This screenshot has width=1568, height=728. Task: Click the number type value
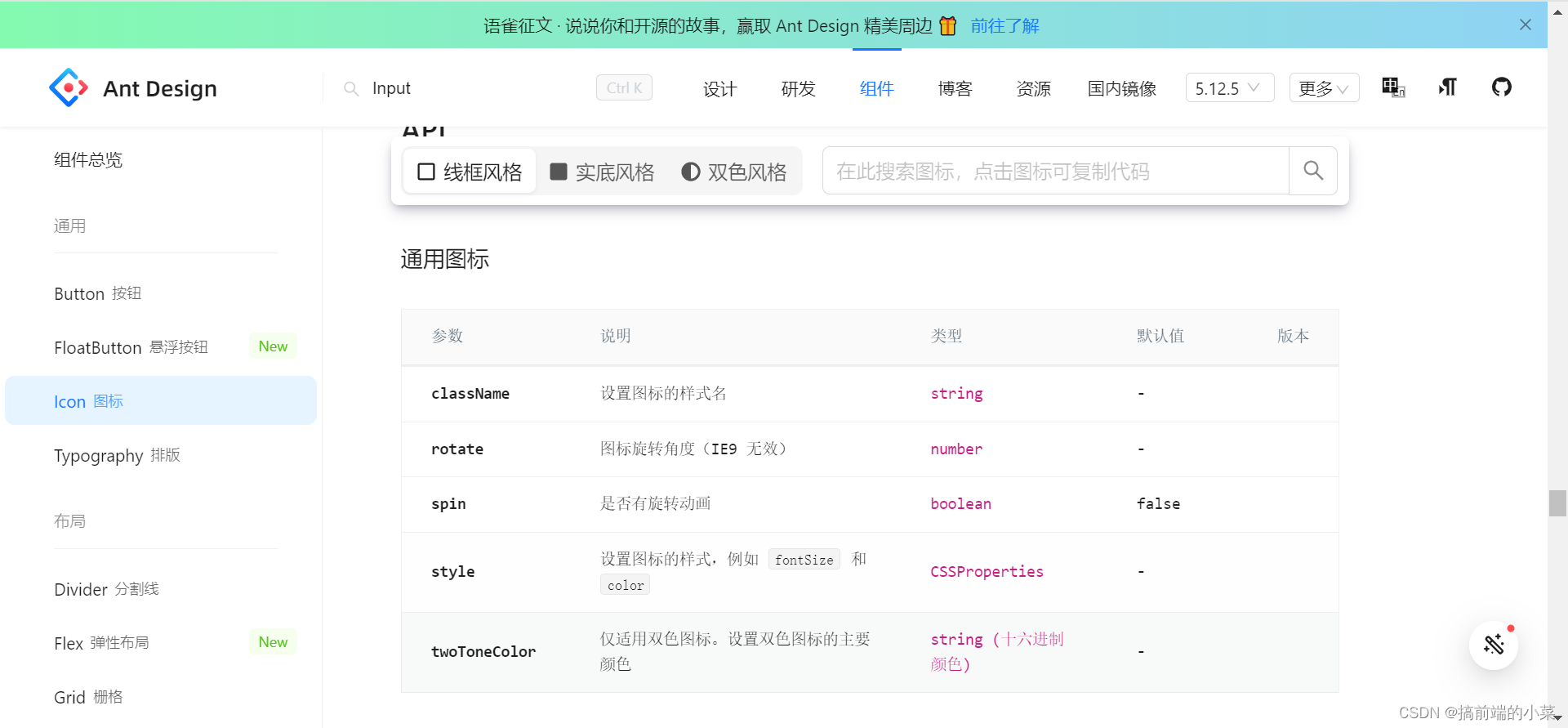(956, 449)
